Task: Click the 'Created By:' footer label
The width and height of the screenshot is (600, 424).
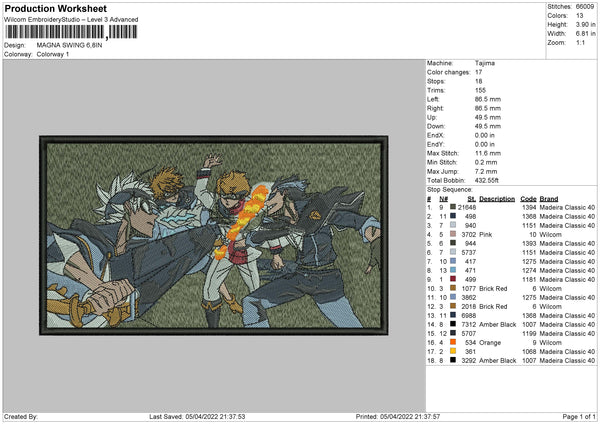Action: 21,417
